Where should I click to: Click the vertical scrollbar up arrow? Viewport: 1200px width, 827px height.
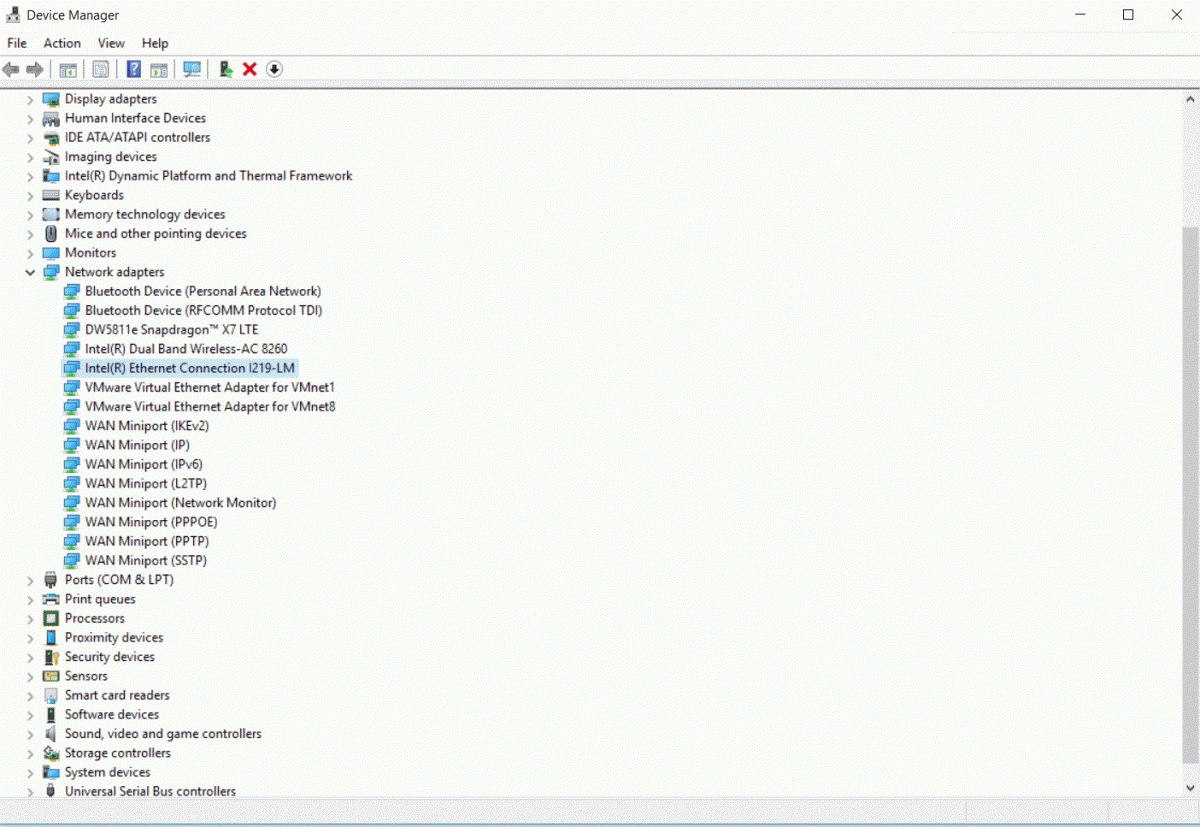coord(1190,99)
